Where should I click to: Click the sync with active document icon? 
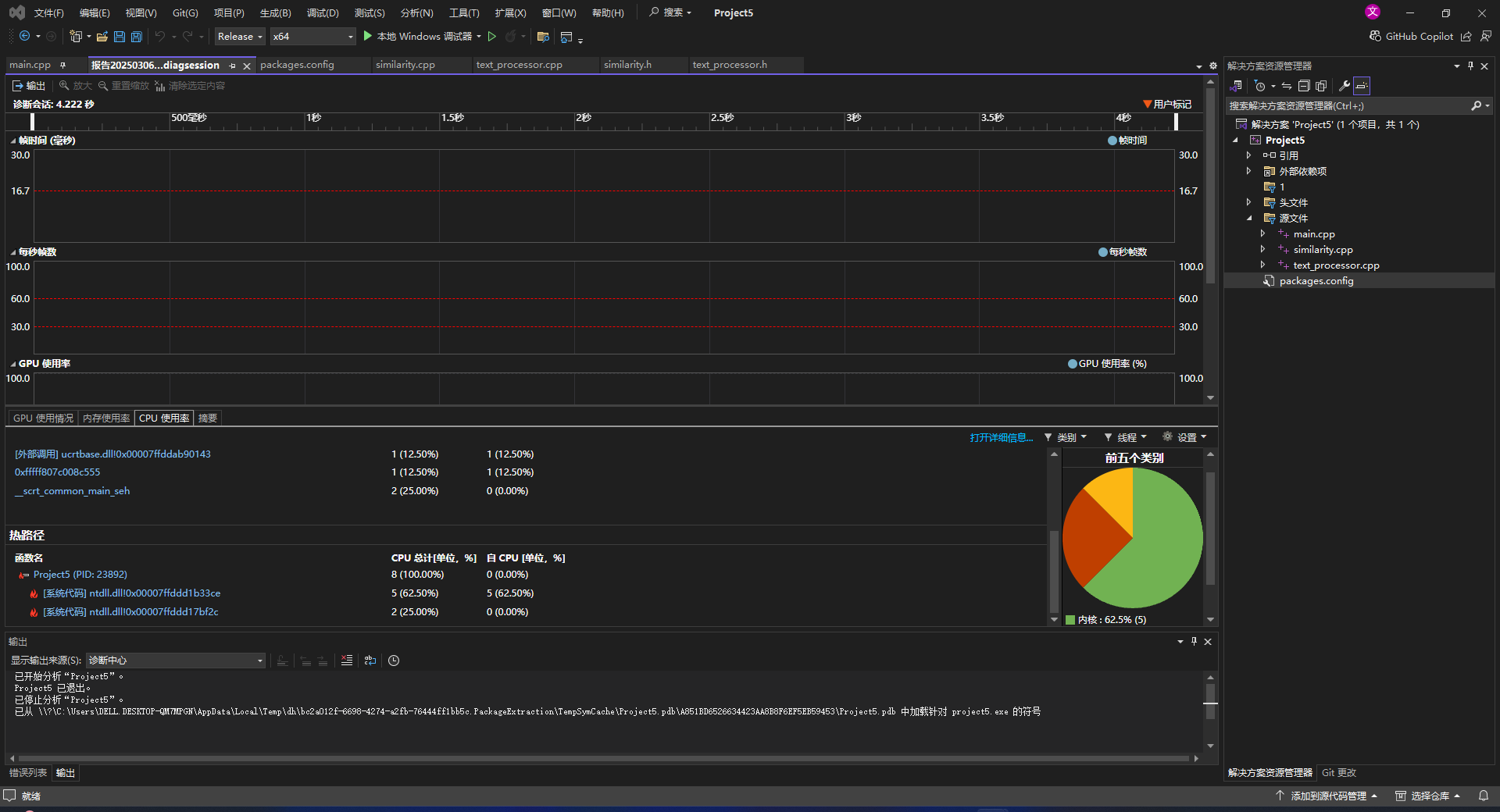coord(1286,86)
